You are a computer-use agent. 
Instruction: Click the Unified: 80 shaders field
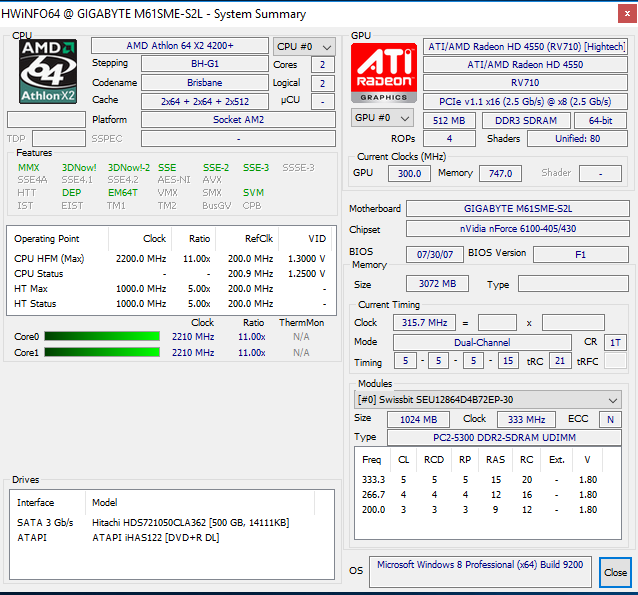tap(577, 138)
